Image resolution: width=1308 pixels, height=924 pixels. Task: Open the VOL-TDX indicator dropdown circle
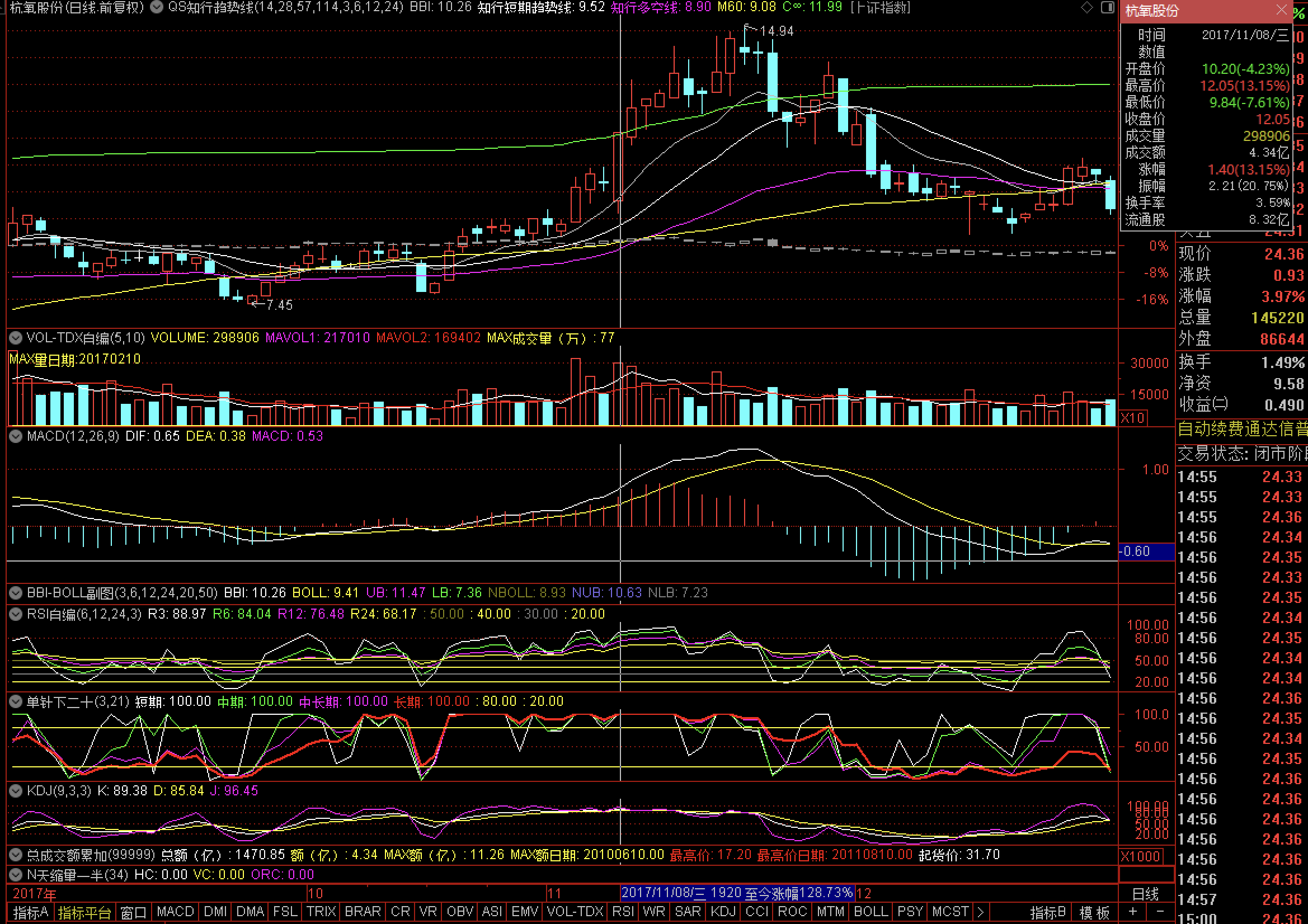coord(15,338)
